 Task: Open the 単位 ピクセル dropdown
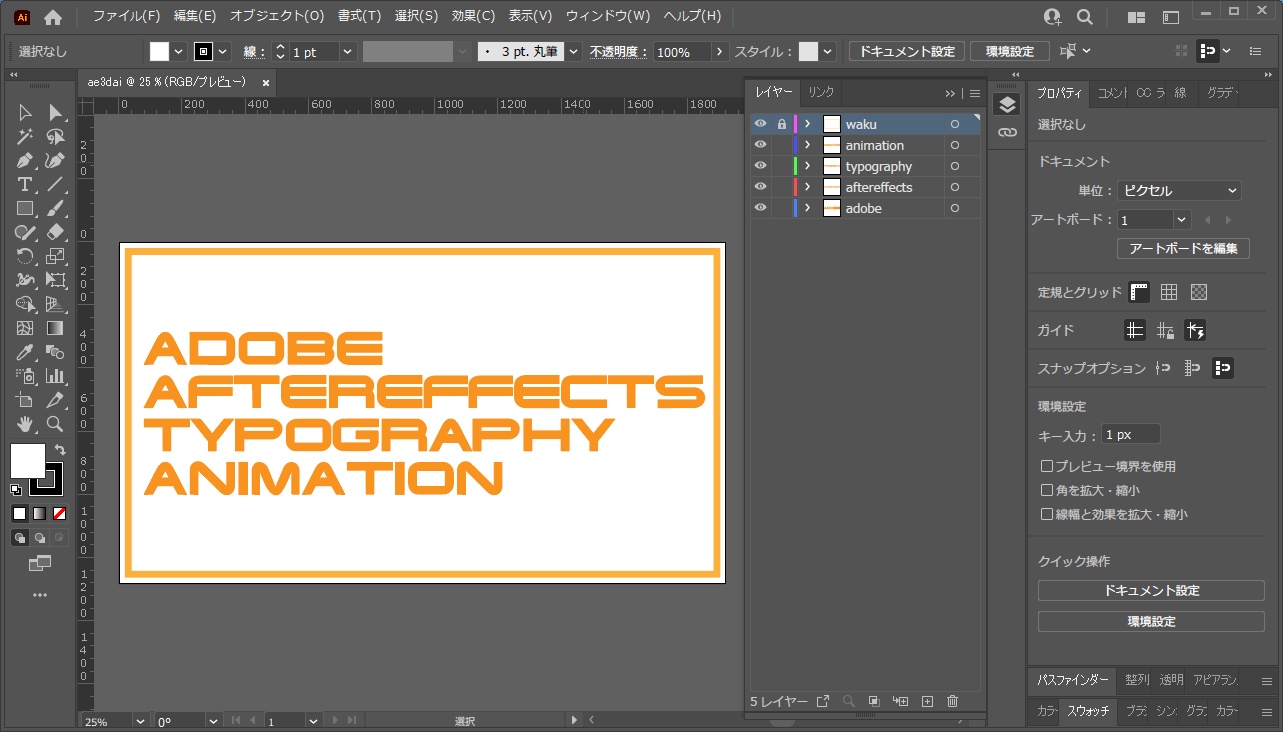click(x=1179, y=190)
